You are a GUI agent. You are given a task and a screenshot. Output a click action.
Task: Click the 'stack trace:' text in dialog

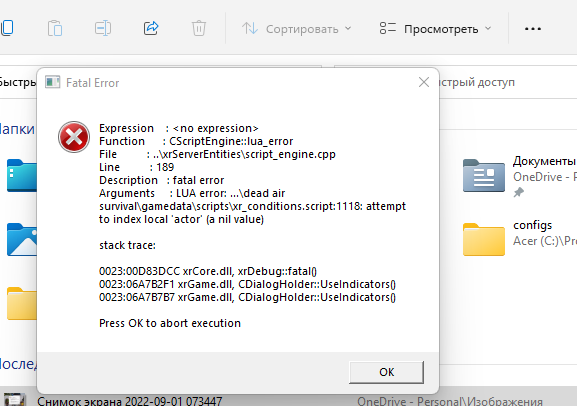127,245
